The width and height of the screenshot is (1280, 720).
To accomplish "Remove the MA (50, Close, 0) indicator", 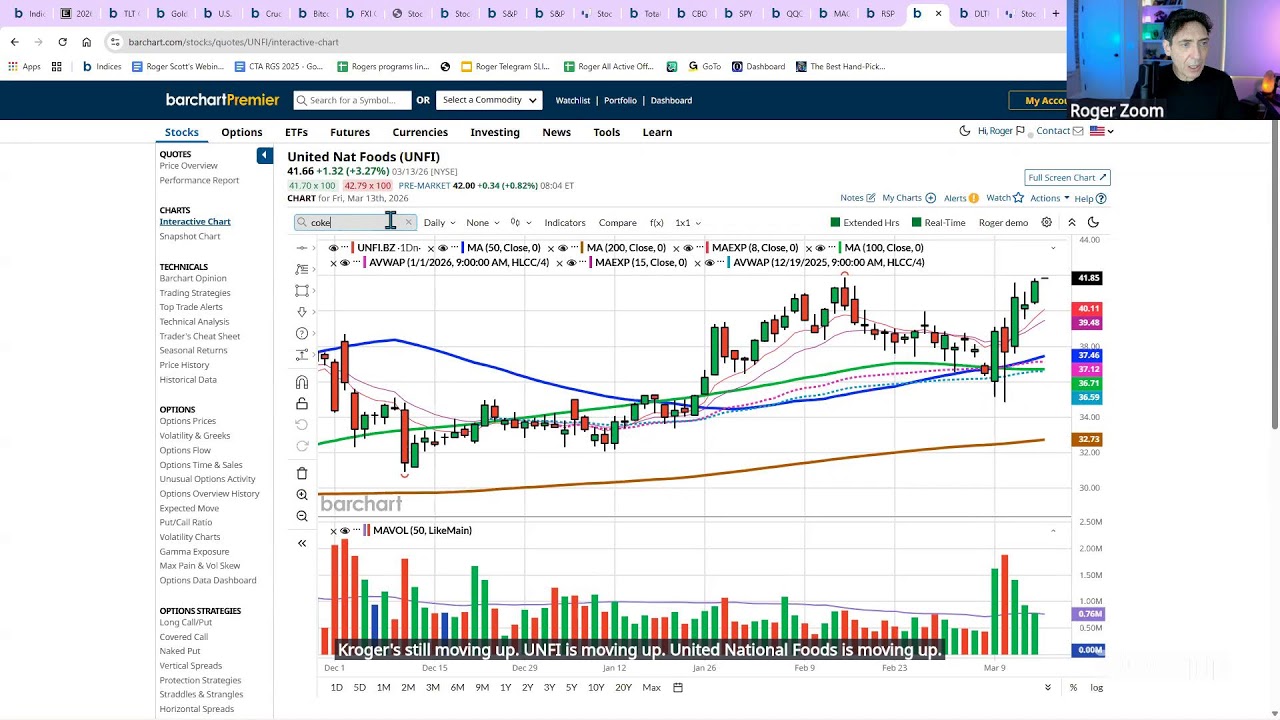I will [x=431, y=248].
